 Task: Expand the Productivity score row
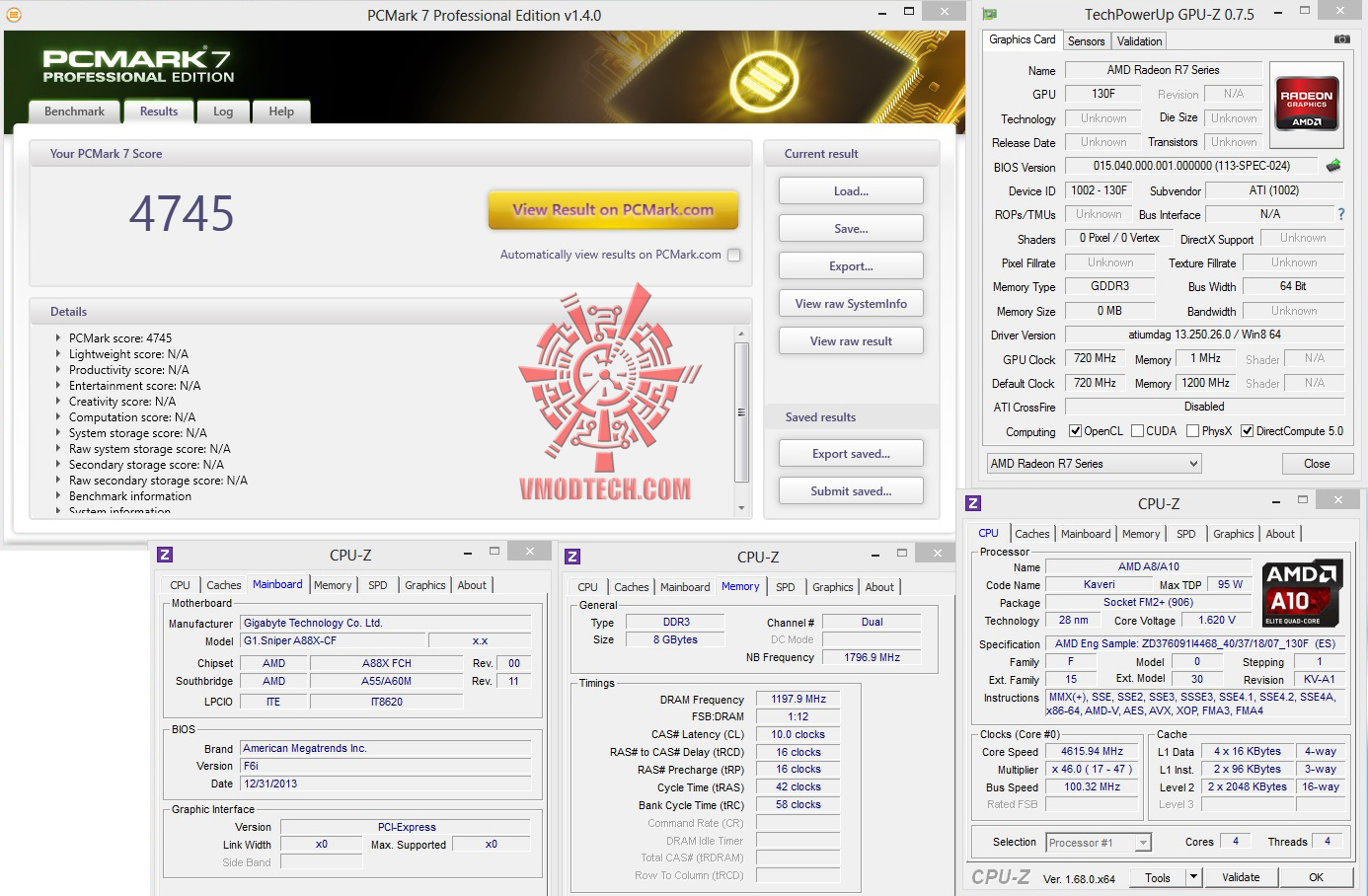coord(58,369)
